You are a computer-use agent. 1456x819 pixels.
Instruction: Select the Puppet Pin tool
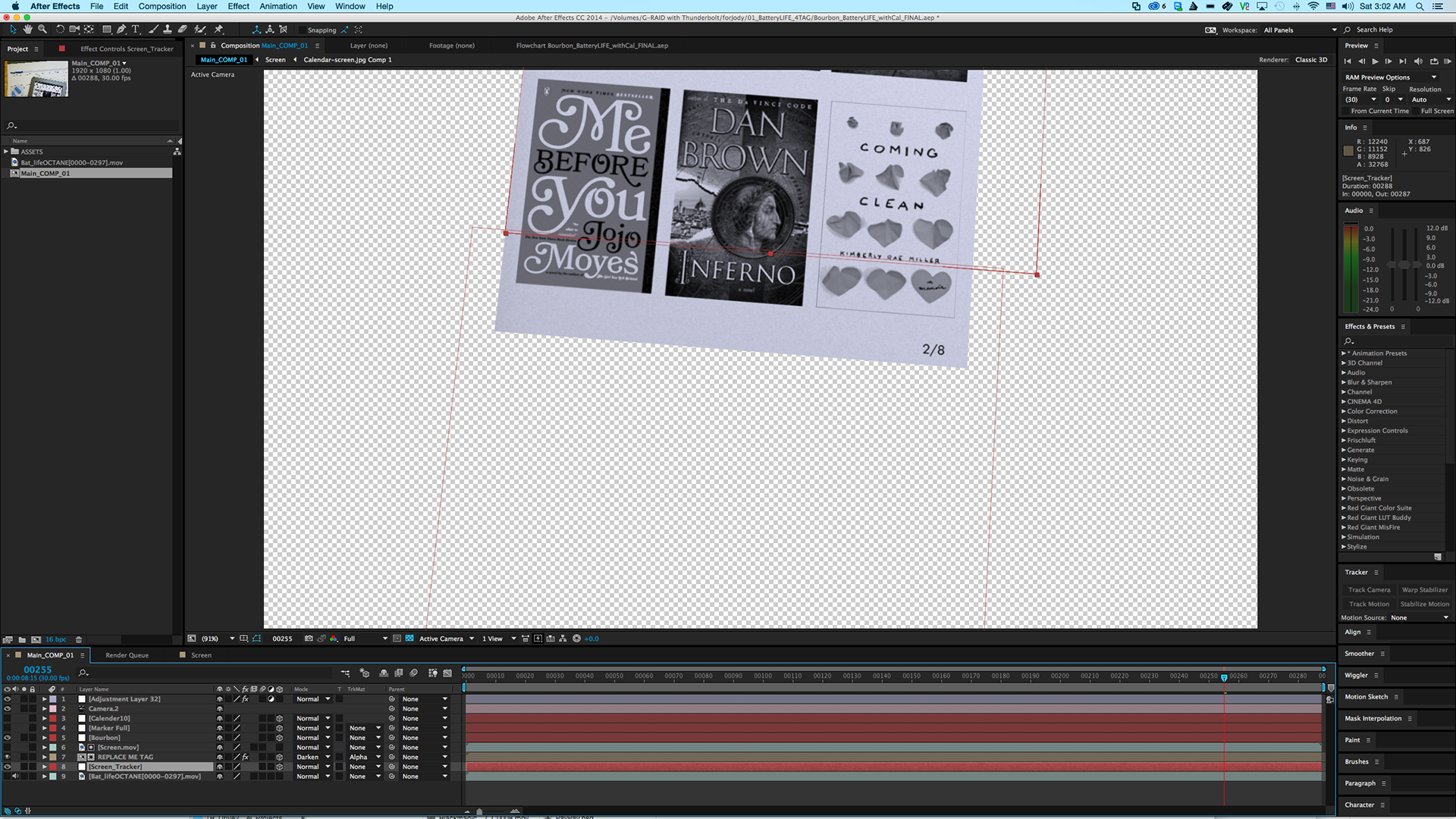(x=218, y=30)
